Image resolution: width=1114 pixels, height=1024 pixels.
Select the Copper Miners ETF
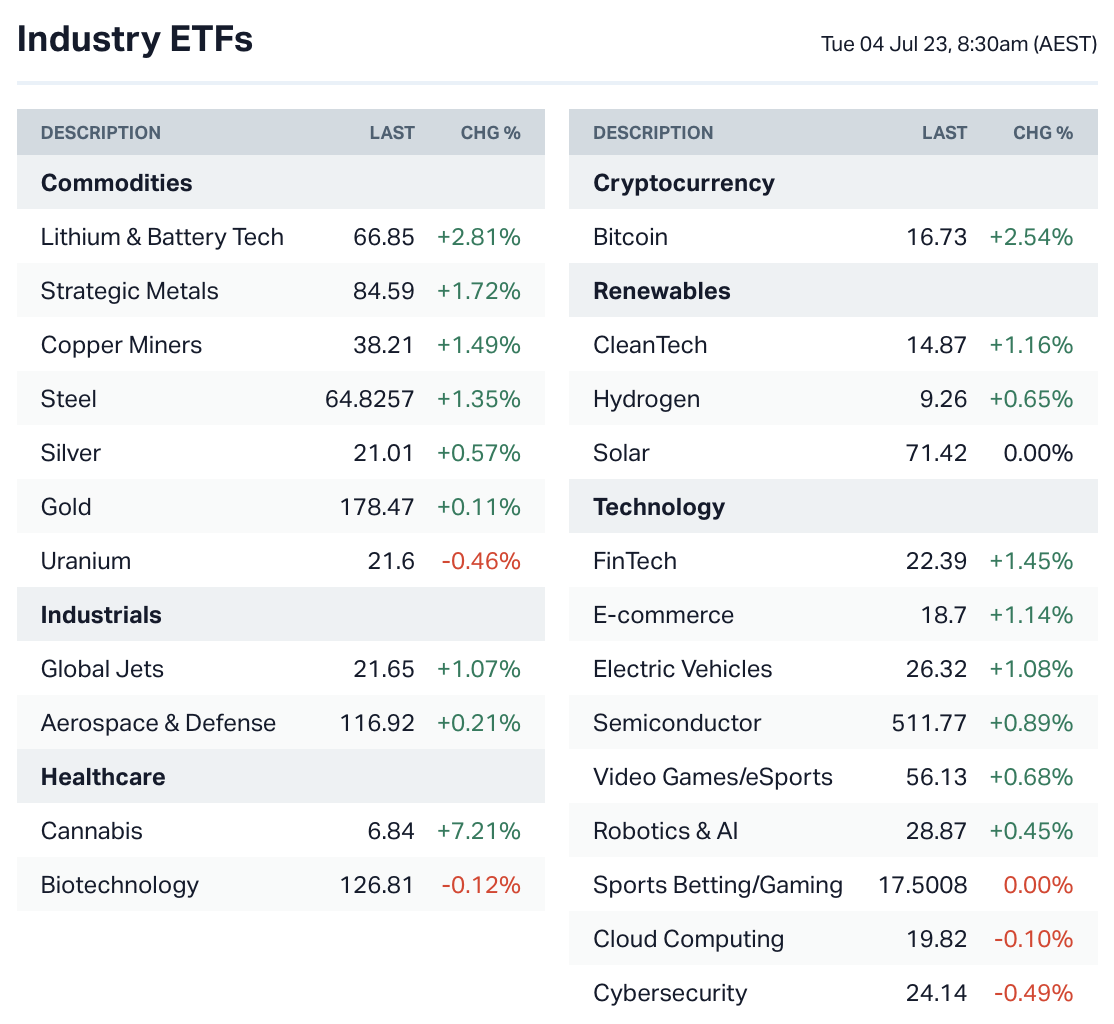click(x=121, y=345)
